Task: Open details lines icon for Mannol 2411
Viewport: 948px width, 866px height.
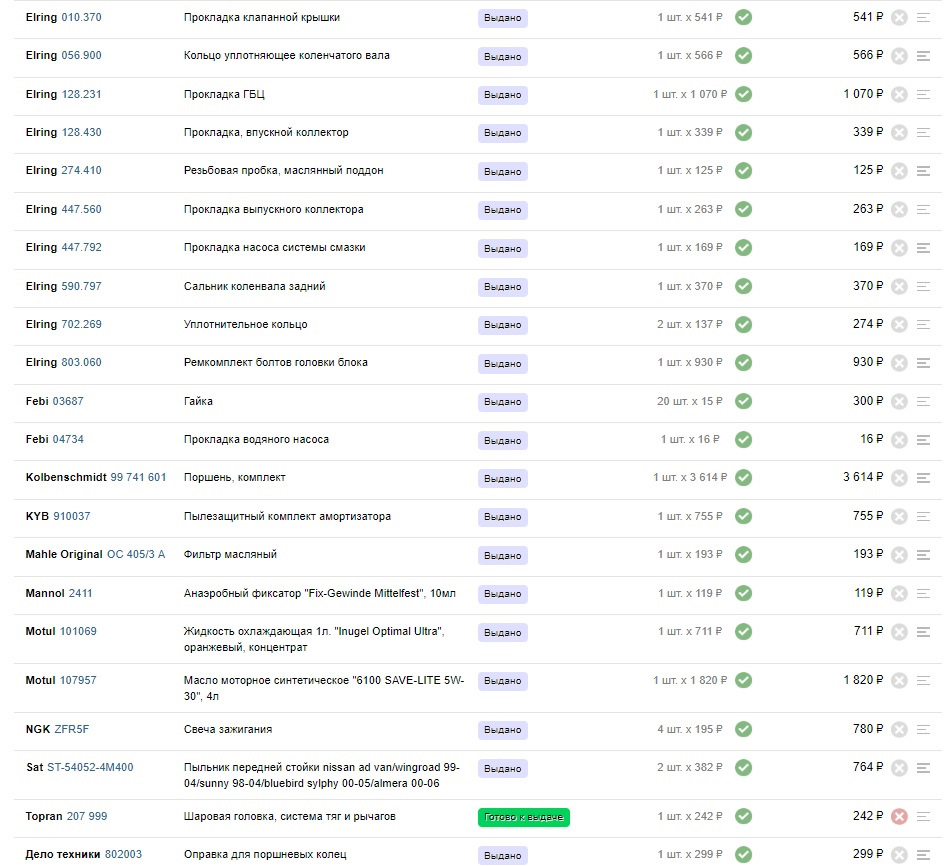Action: pyautogui.click(x=923, y=593)
